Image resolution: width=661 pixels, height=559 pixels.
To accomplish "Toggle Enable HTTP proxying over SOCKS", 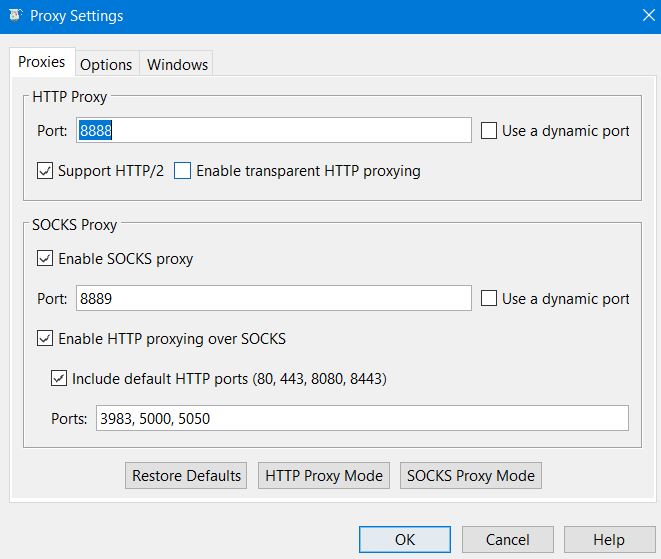I will click(45, 339).
